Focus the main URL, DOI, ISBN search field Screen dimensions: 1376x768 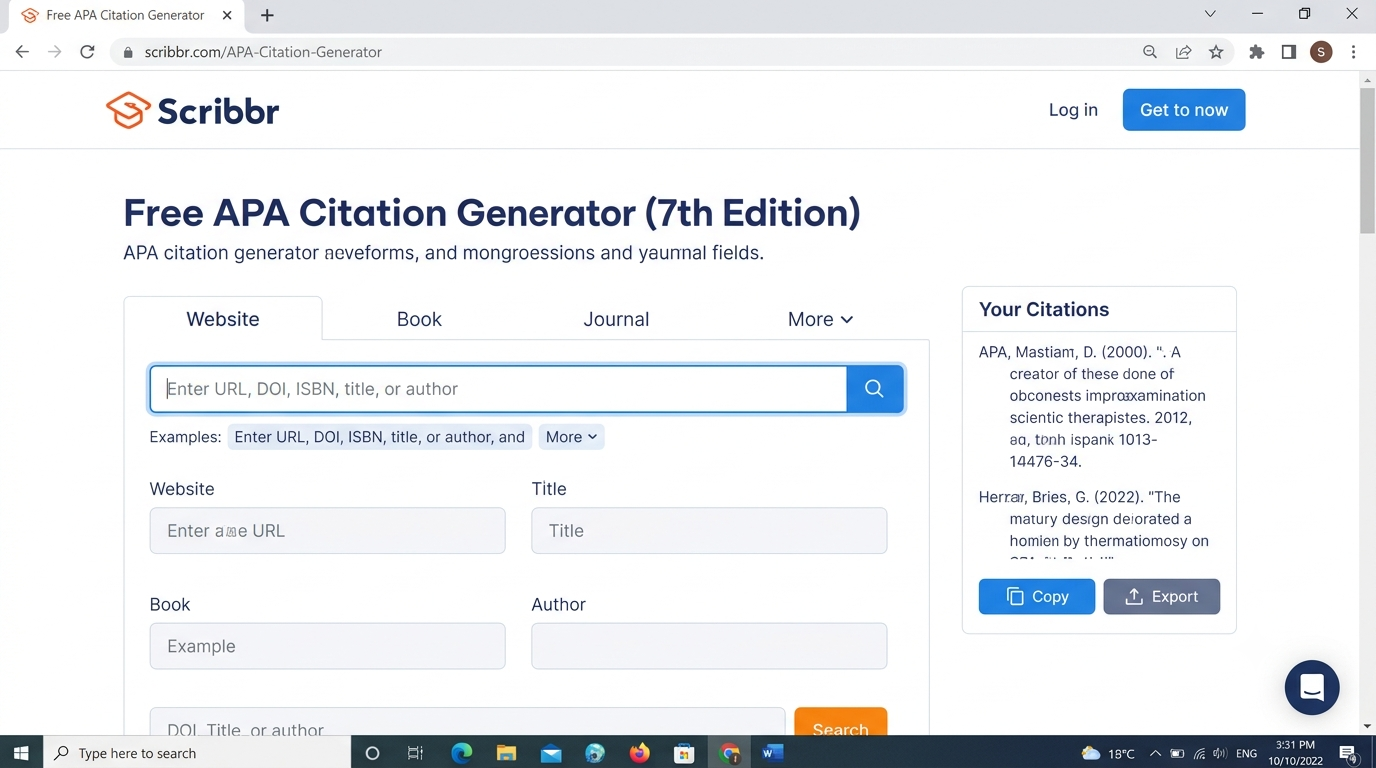tap(498, 389)
